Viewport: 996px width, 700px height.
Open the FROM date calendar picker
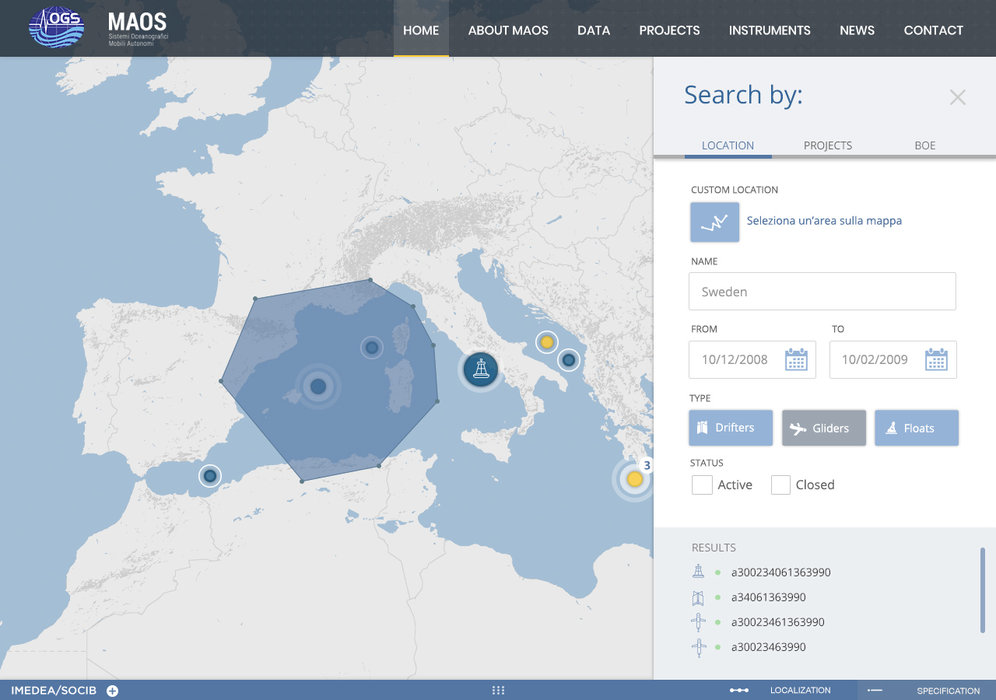pos(796,360)
